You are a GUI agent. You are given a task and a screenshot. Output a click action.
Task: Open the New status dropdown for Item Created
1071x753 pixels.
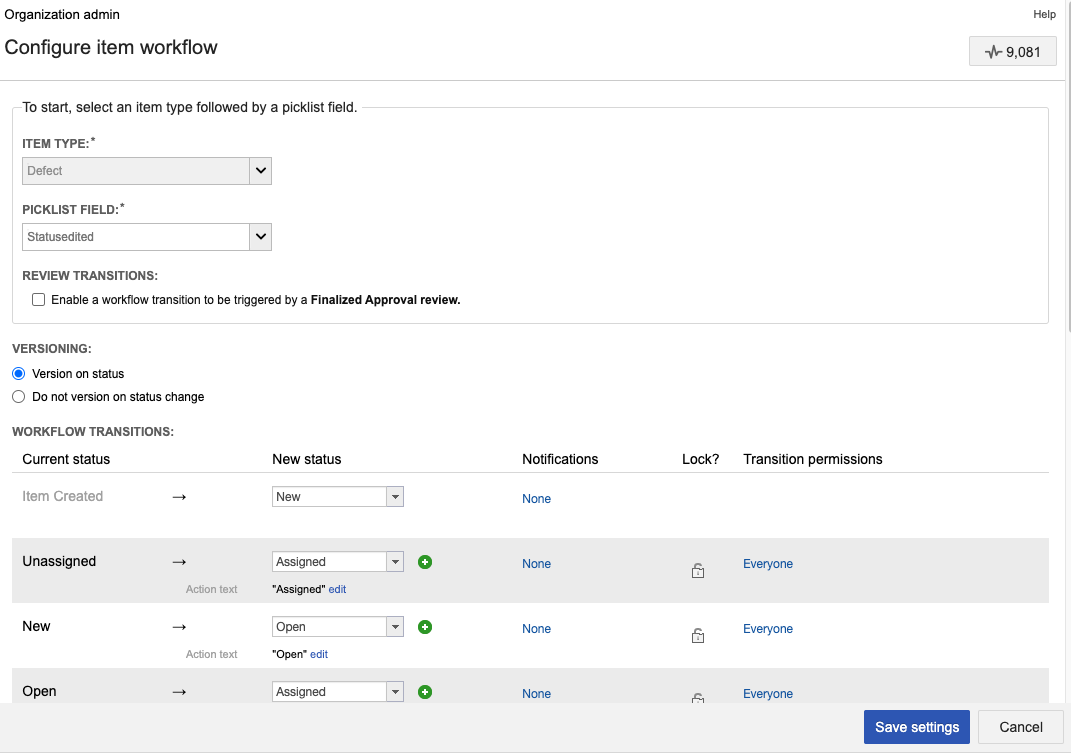pos(395,496)
